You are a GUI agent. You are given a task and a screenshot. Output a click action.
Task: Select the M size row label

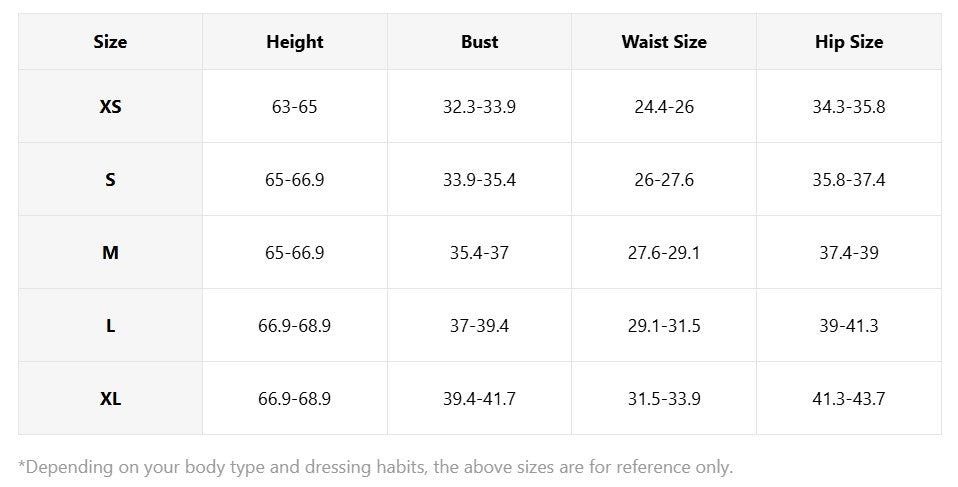110,253
